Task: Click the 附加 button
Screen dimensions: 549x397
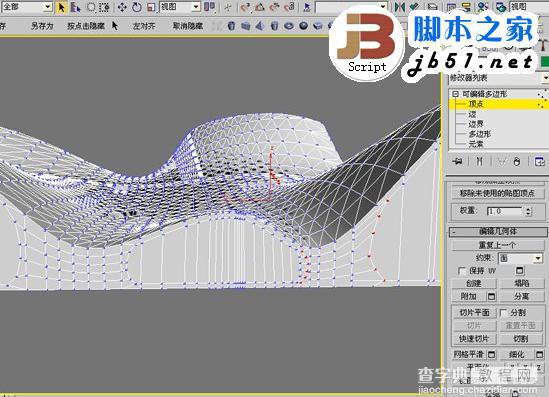Action: [x=469, y=297]
